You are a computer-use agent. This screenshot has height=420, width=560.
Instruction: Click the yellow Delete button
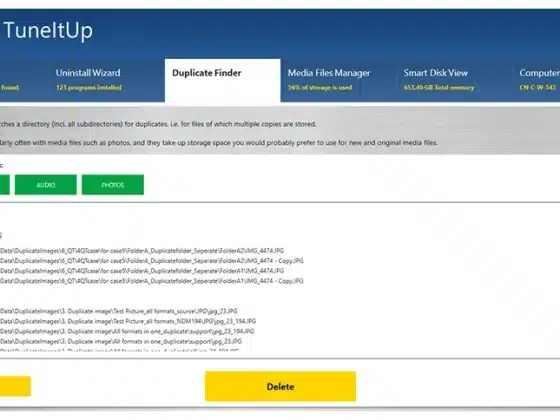point(280,386)
